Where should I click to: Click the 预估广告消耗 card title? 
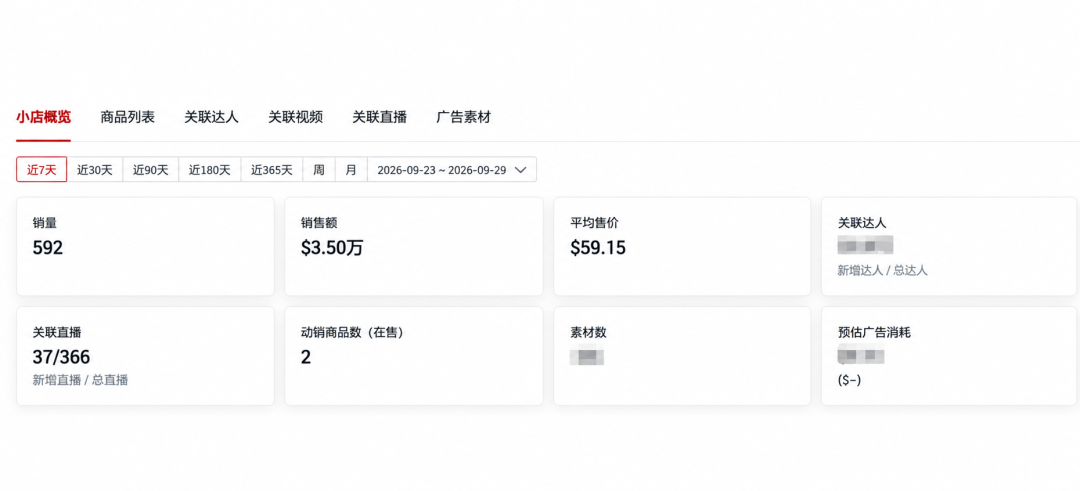point(874,333)
